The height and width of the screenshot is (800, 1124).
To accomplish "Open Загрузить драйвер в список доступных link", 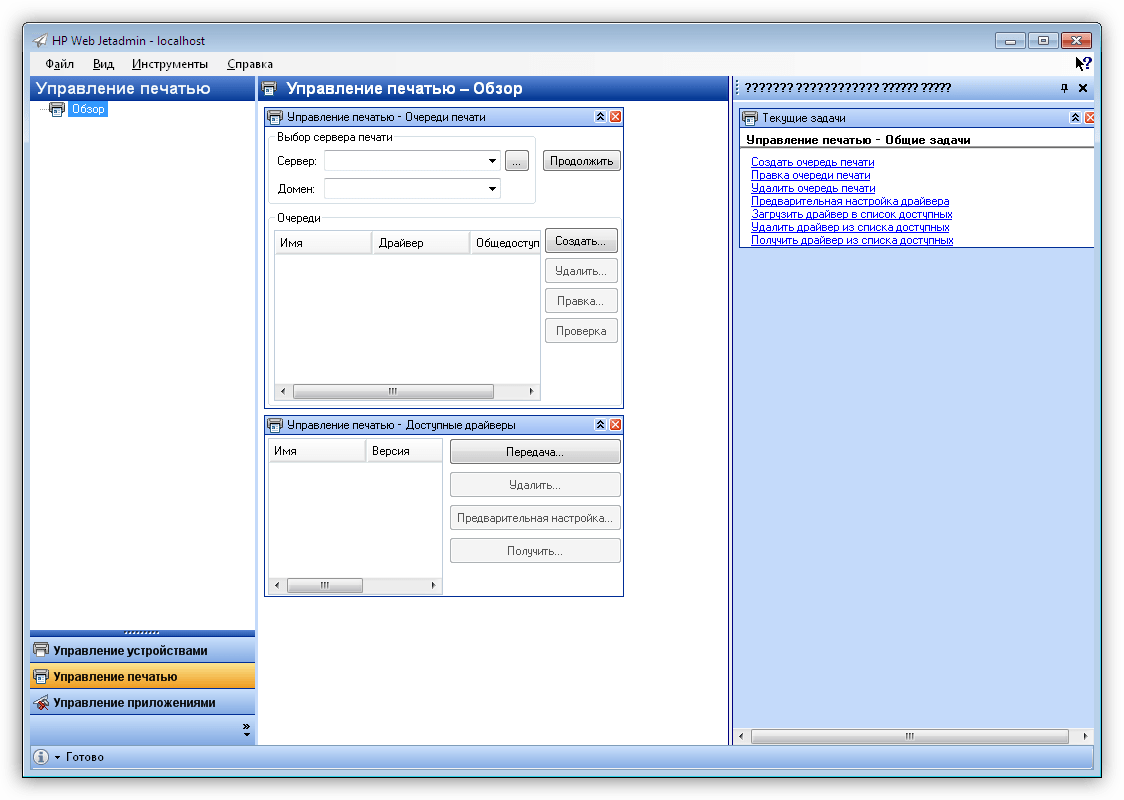I will pos(852,214).
